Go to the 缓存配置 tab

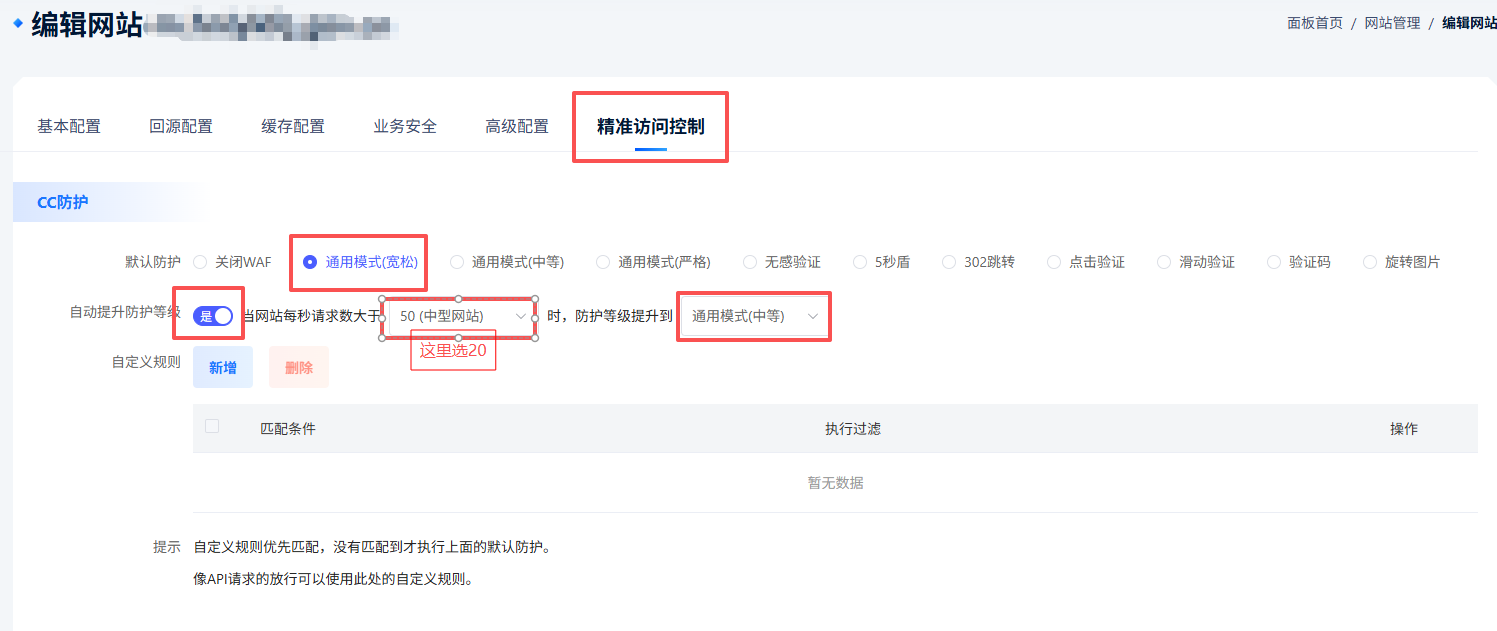(x=293, y=127)
